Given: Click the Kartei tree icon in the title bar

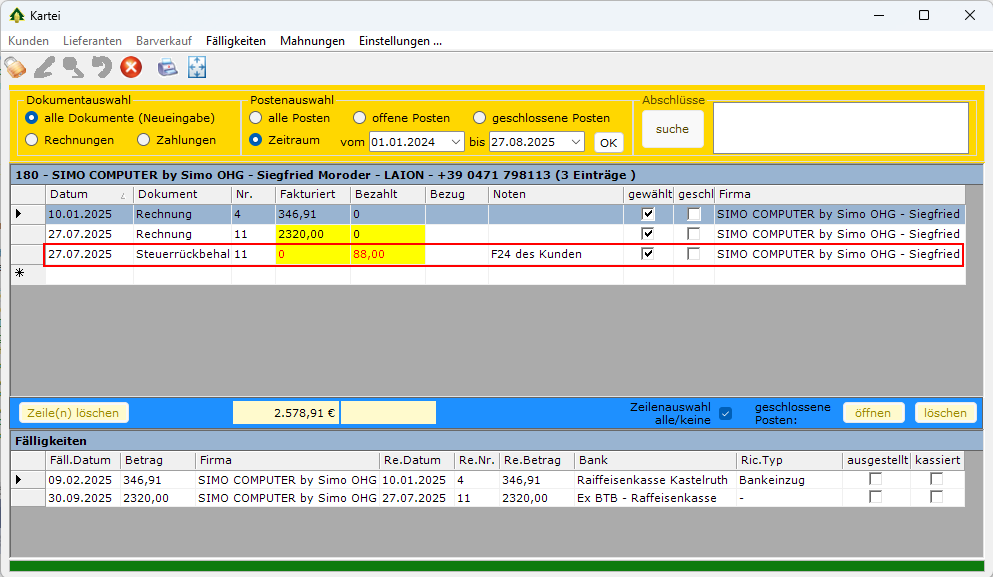Looking at the screenshot, I should coord(16,15).
